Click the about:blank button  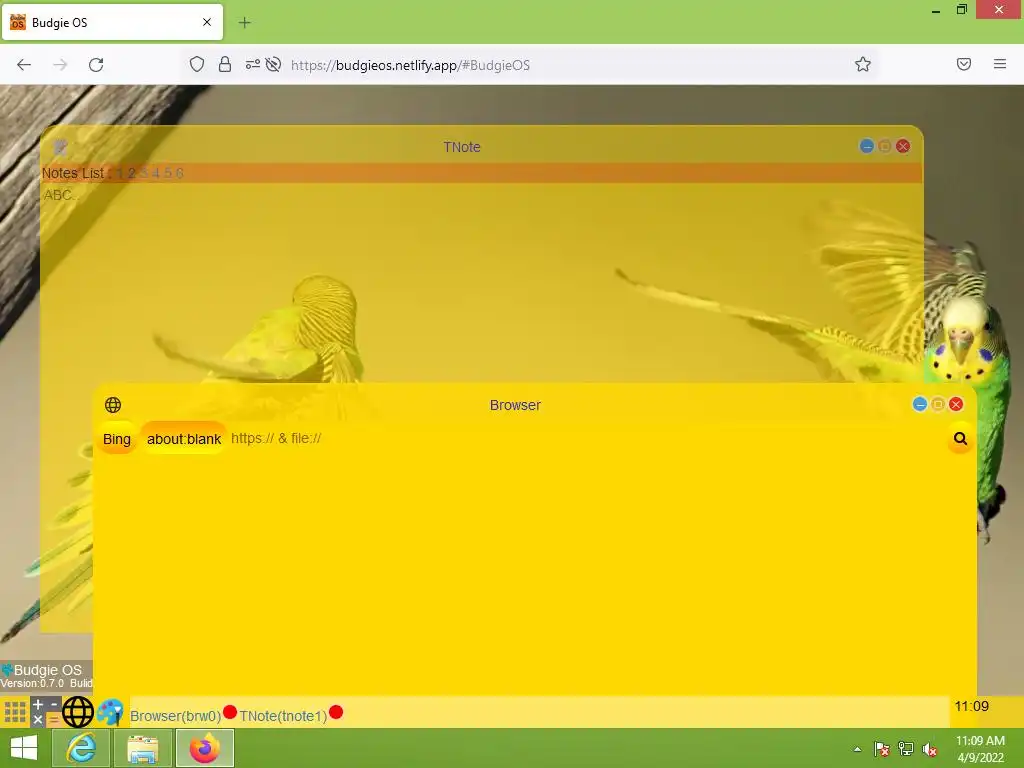(184, 439)
